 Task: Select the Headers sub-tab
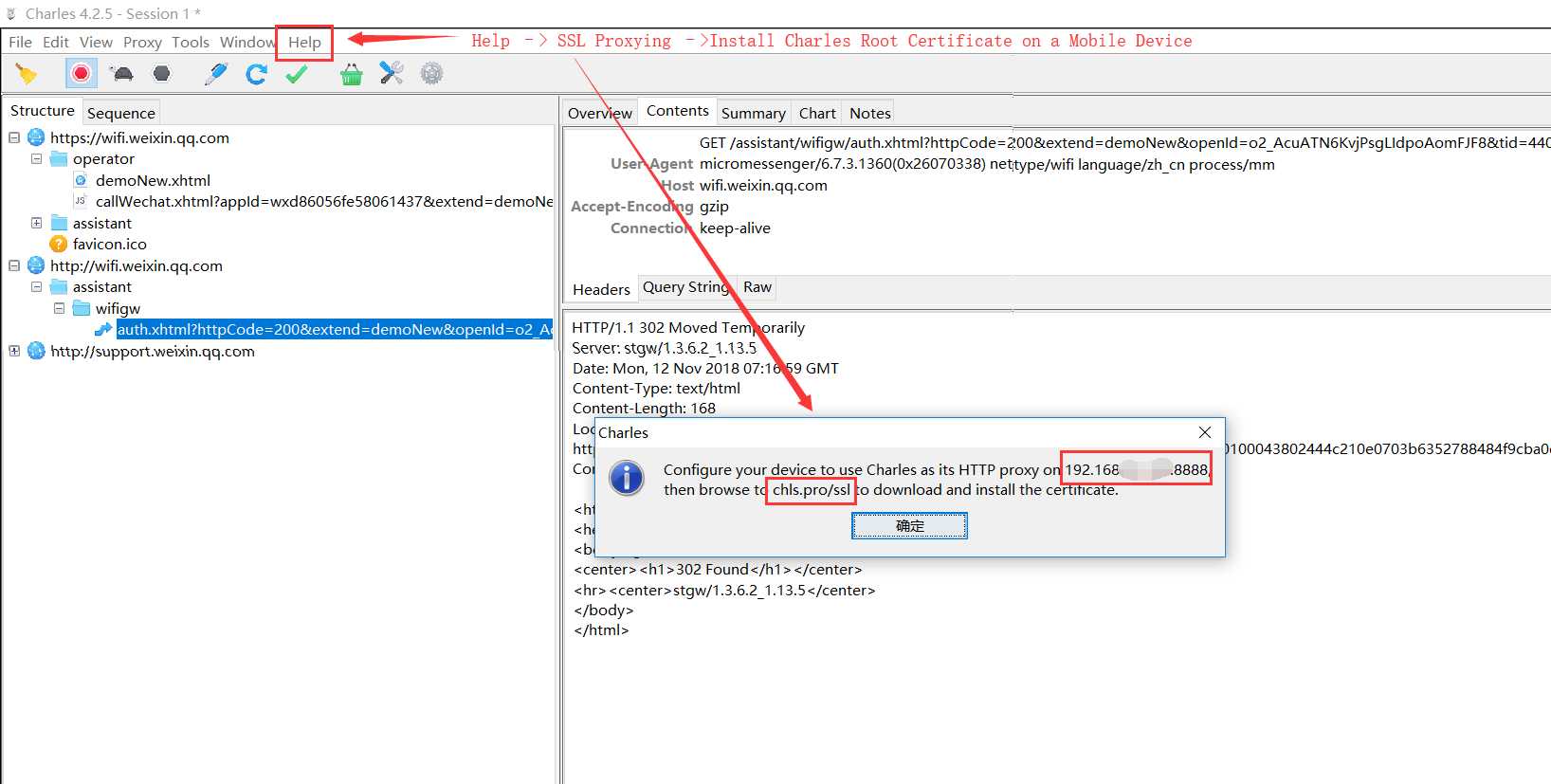(x=601, y=289)
